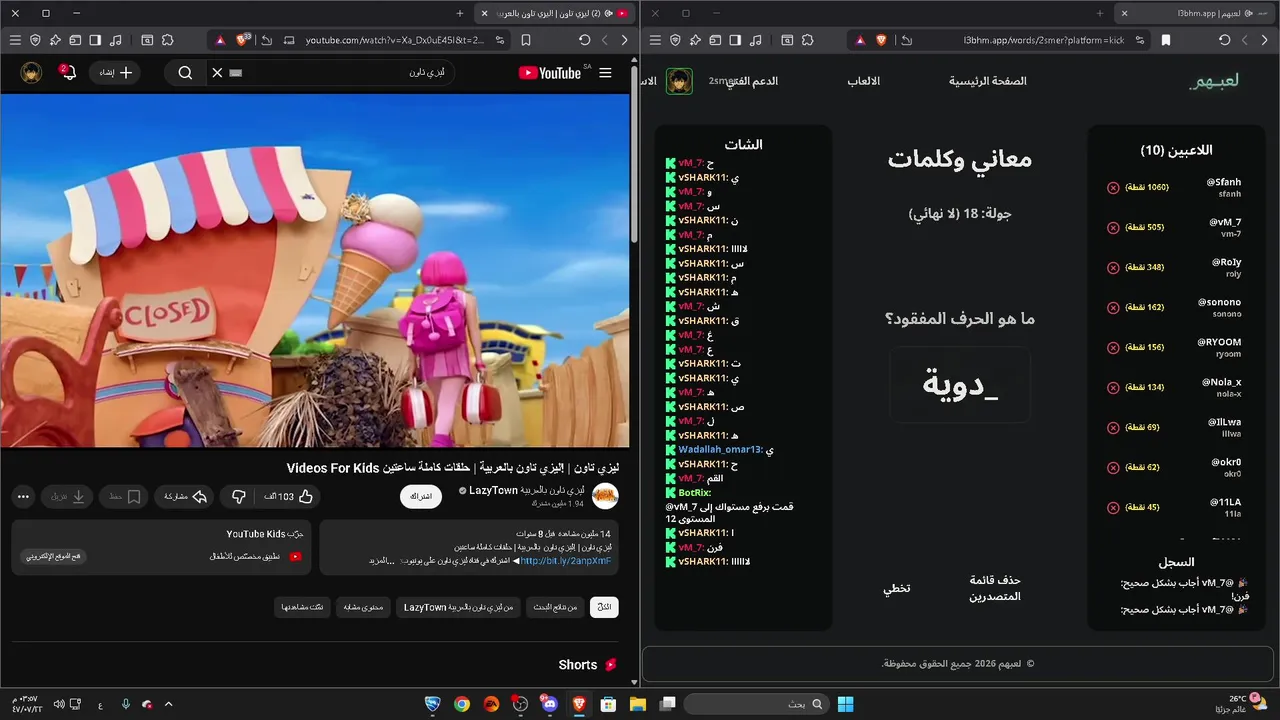This screenshot has height=720, width=1280.
Task: Open the Brave menu in YouTube window
Action: [x=15, y=40]
